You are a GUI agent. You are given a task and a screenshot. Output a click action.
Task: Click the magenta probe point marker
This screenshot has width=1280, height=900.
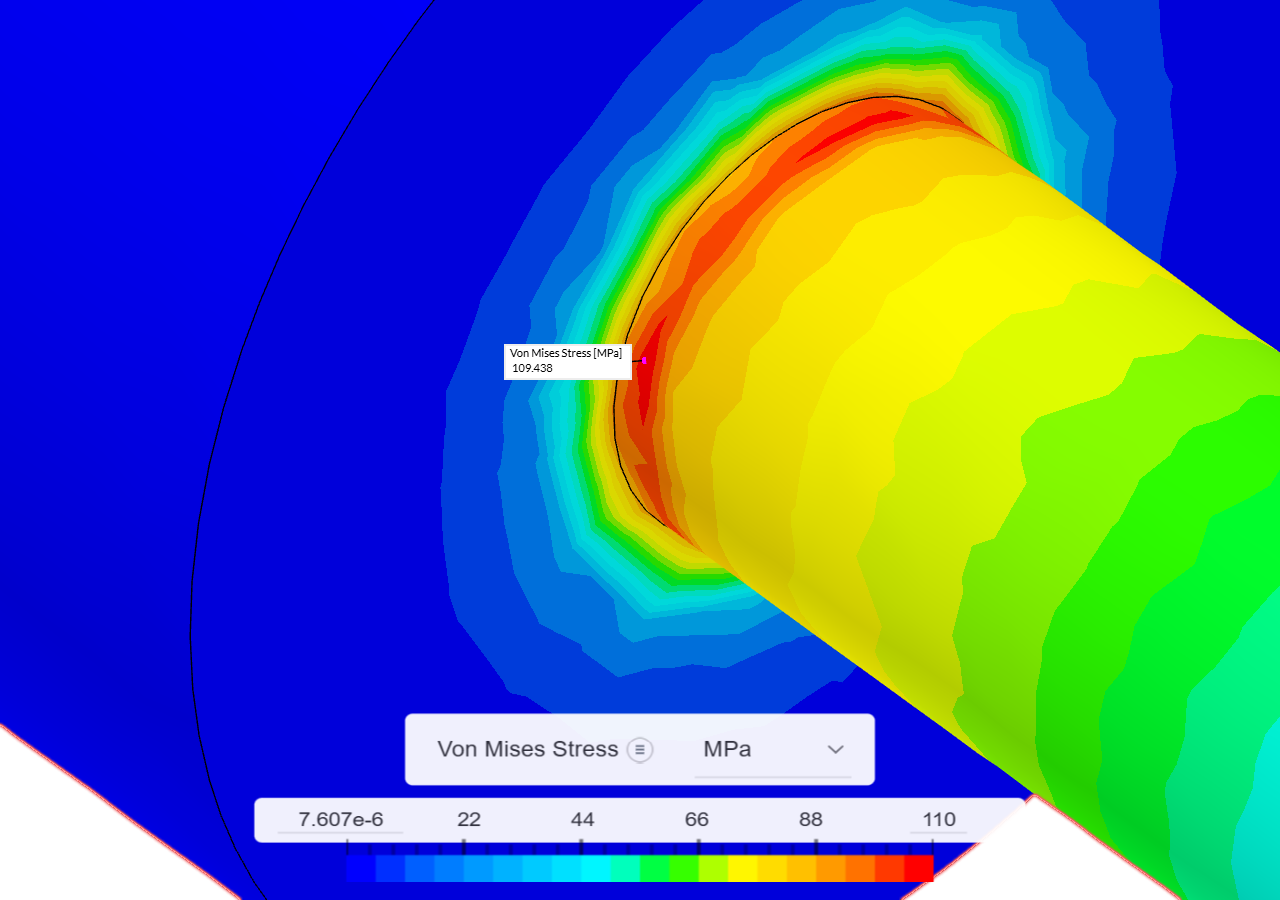pos(644,360)
